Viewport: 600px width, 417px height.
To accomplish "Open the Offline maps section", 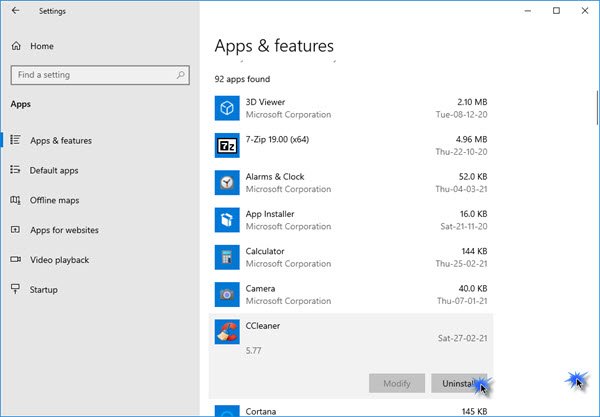I will click(53, 200).
